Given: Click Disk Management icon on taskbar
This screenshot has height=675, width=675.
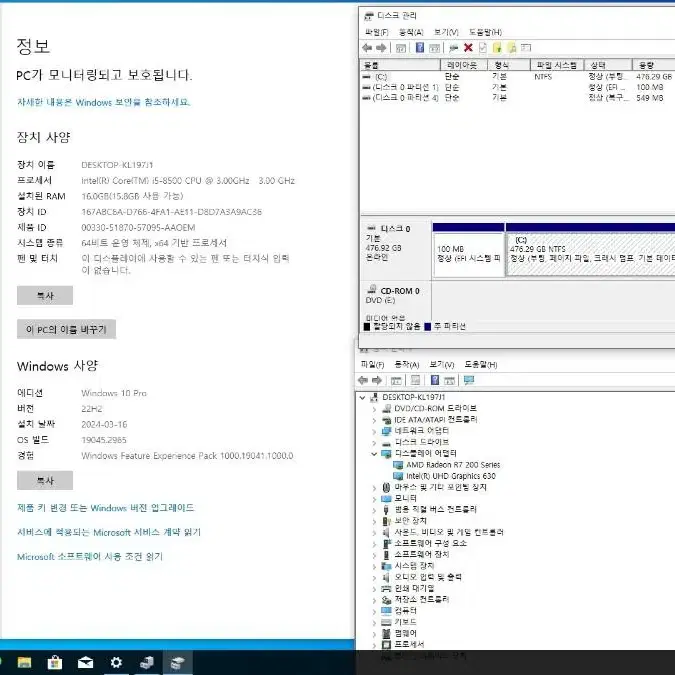Looking at the screenshot, I should click(x=177, y=662).
